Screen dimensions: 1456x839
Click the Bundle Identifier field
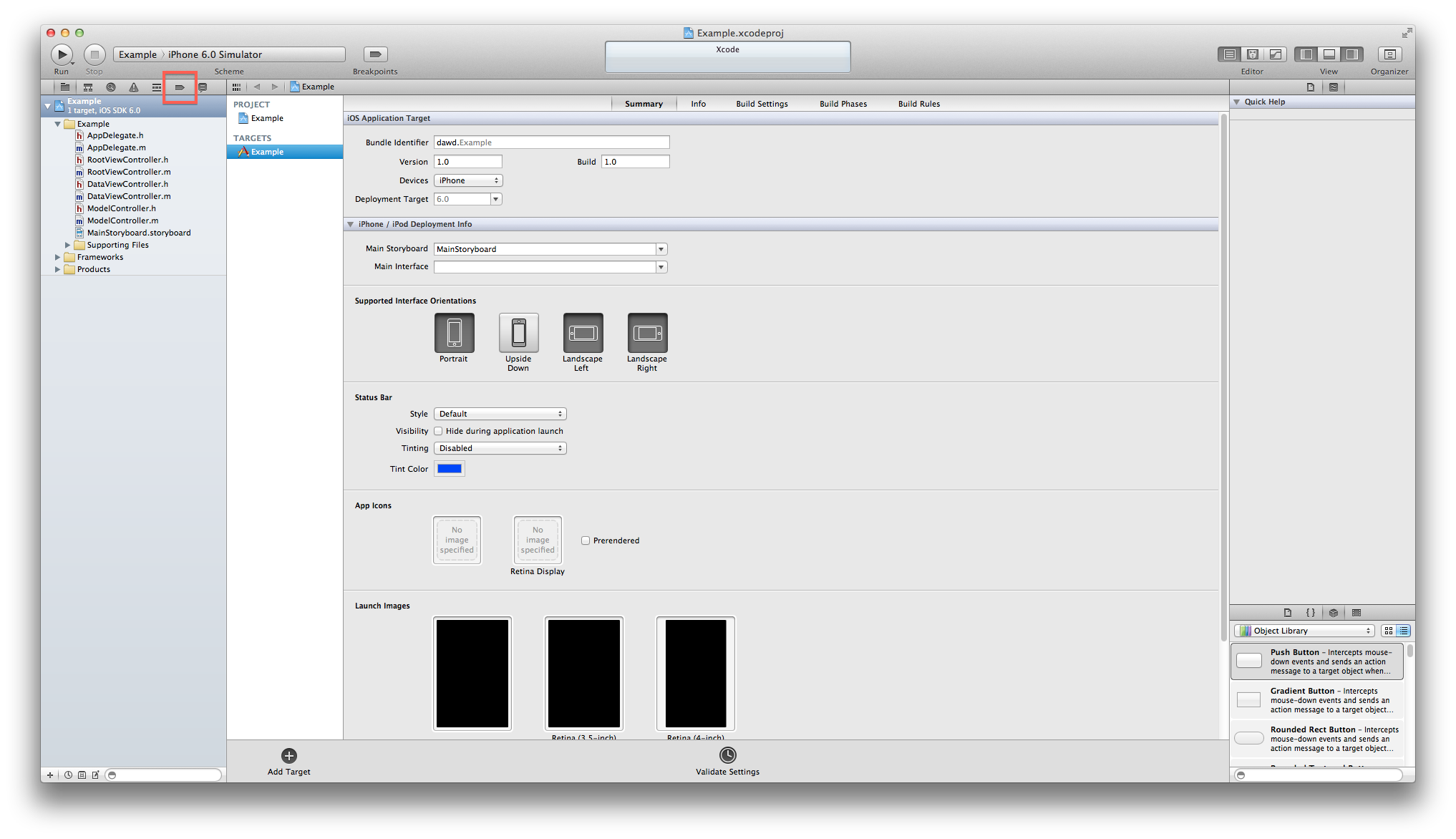point(552,142)
